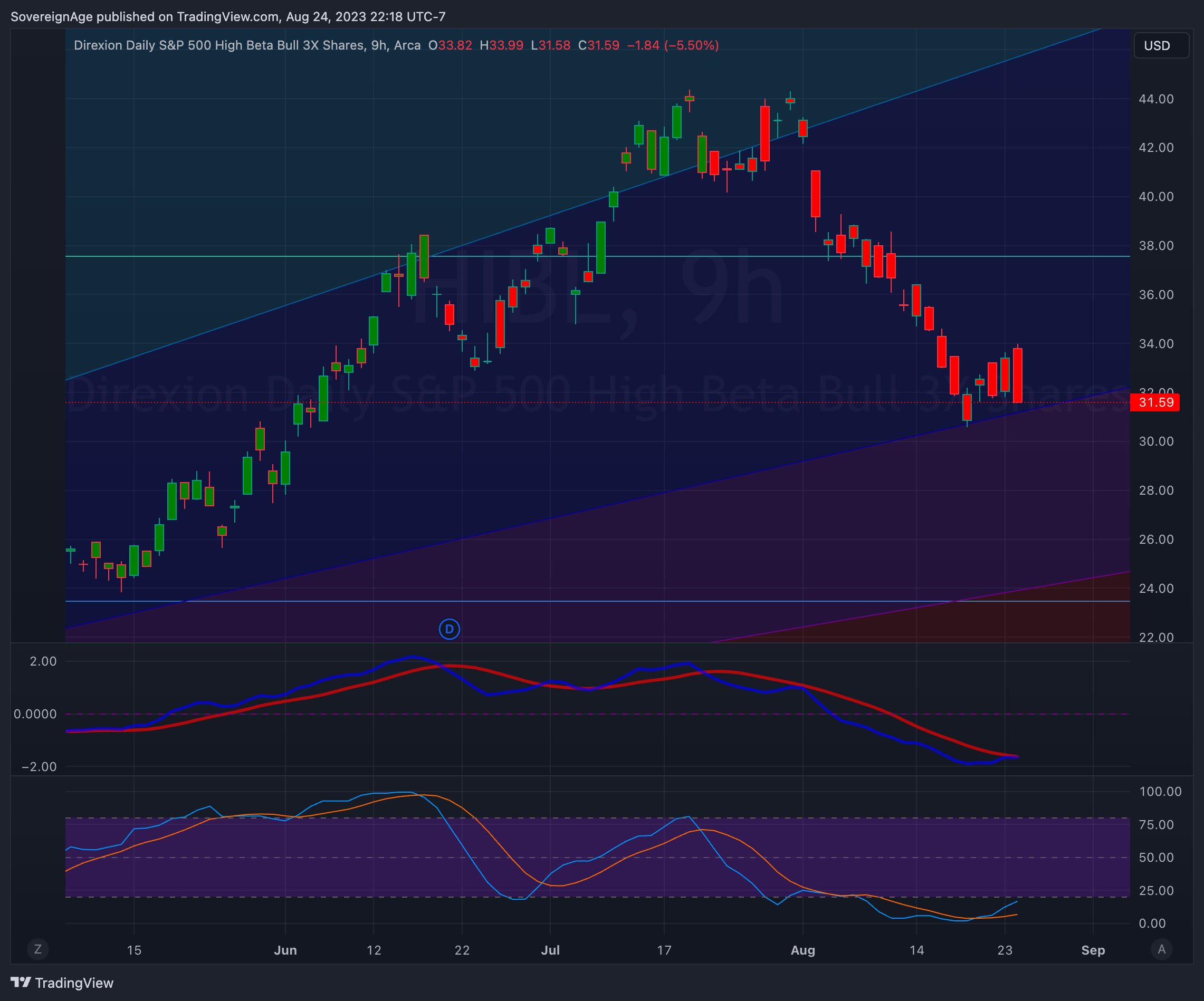Click the 0.0000 MACD scale label
The image size is (1204, 1001).
[x=35, y=714]
